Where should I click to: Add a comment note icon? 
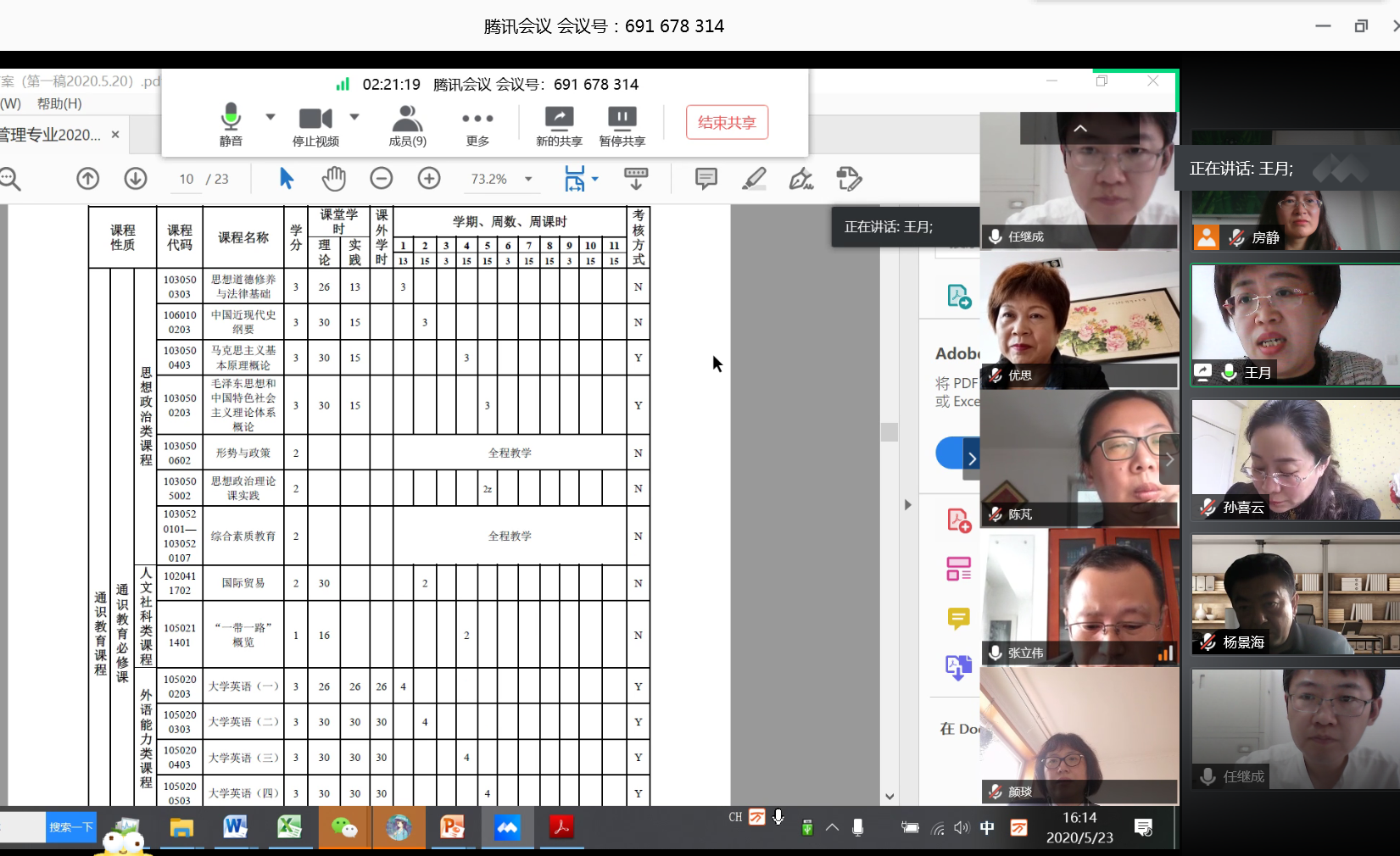click(x=706, y=179)
